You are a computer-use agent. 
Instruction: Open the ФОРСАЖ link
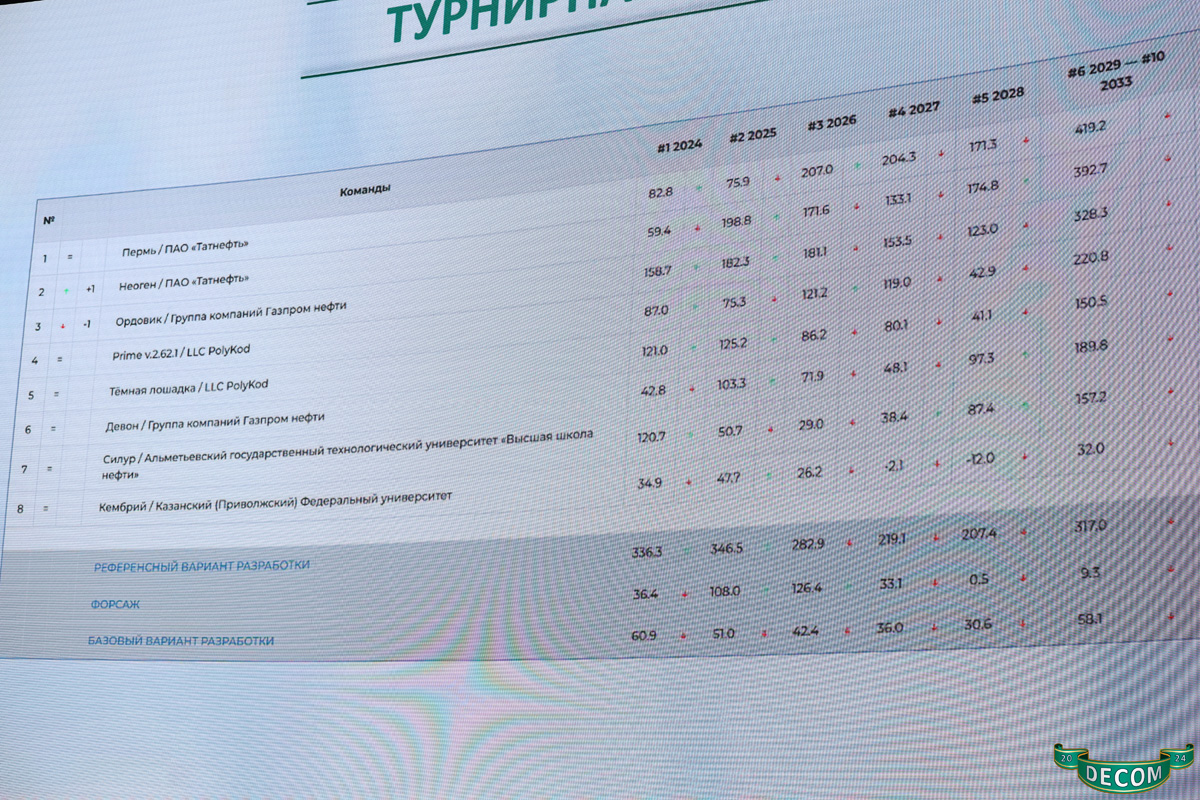tap(114, 604)
